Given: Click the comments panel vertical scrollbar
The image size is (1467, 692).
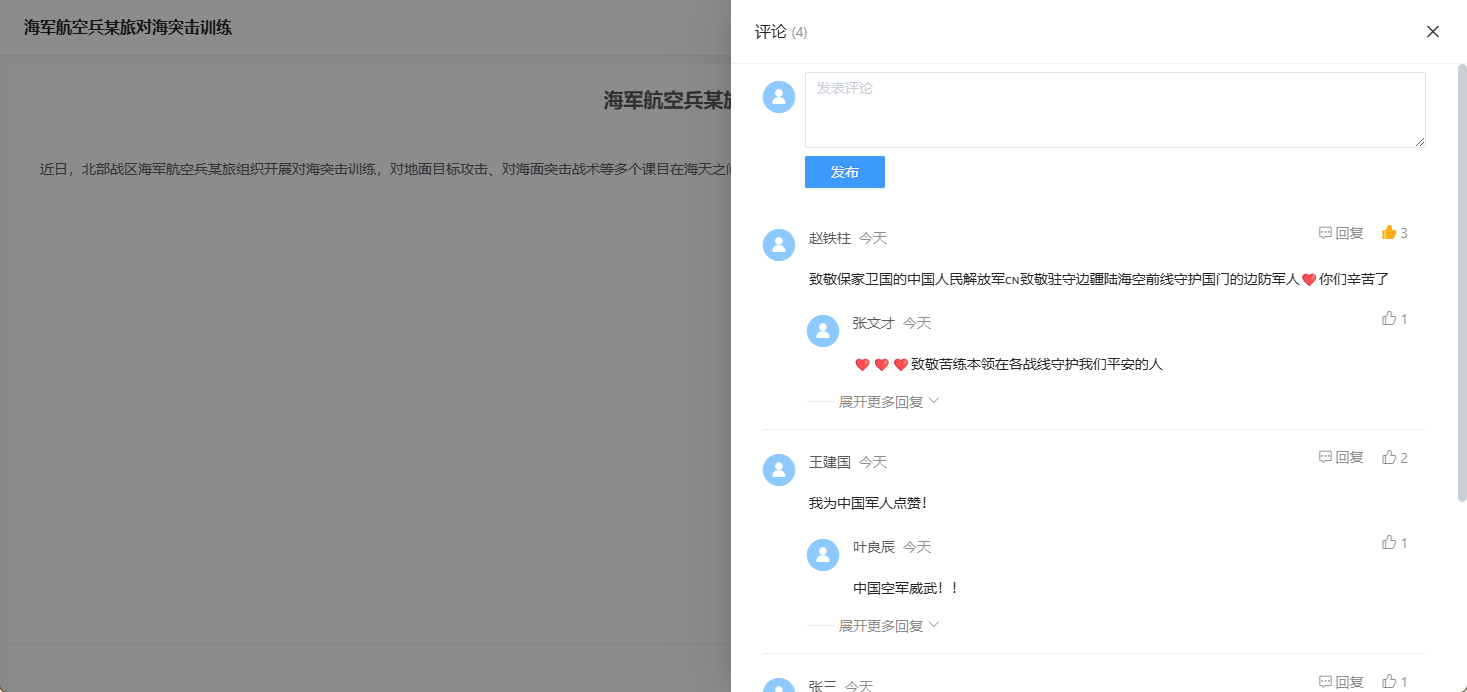Looking at the screenshot, I should coord(1461,280).
